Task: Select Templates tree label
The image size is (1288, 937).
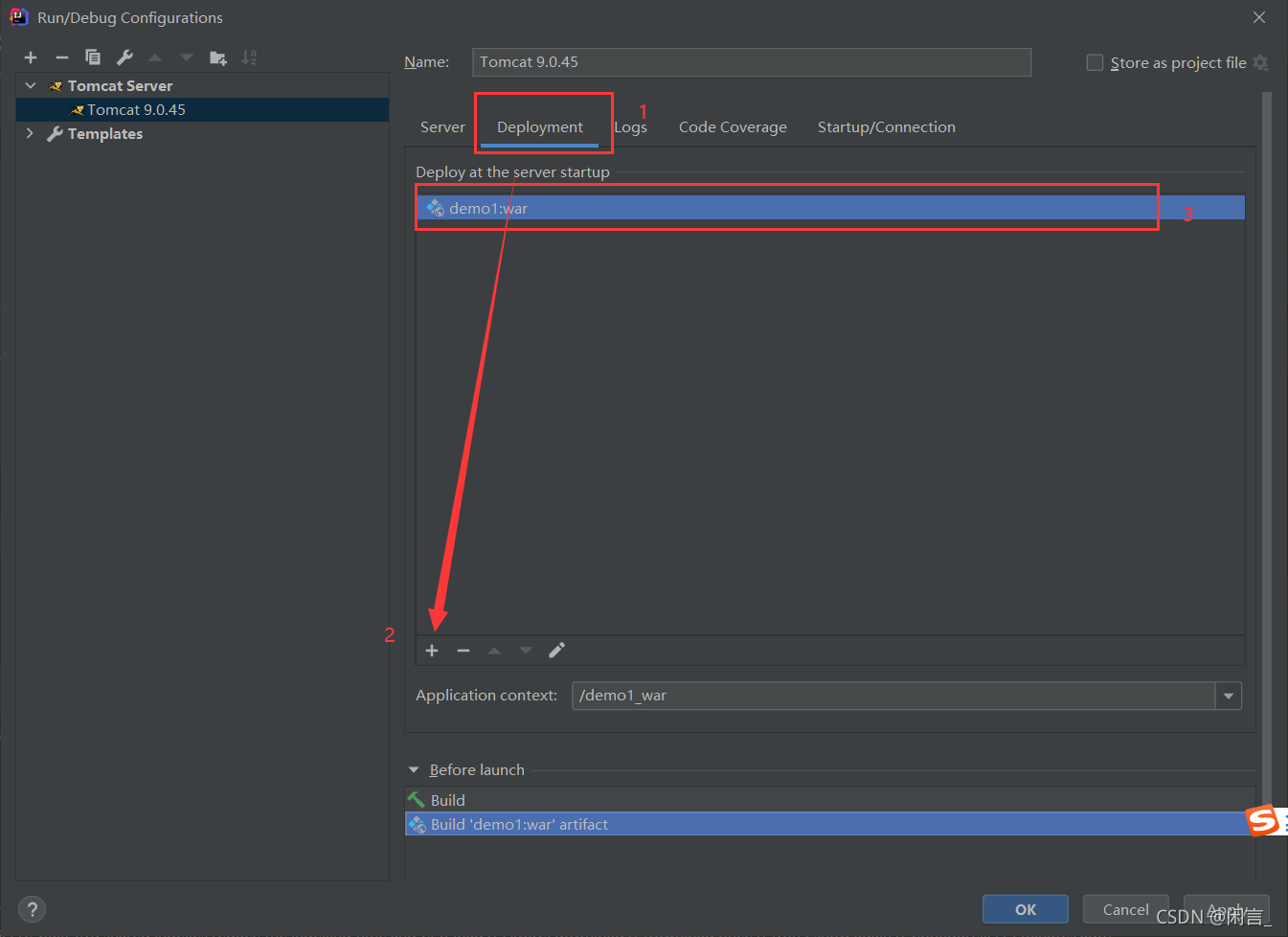Action: tap(105, 133)
